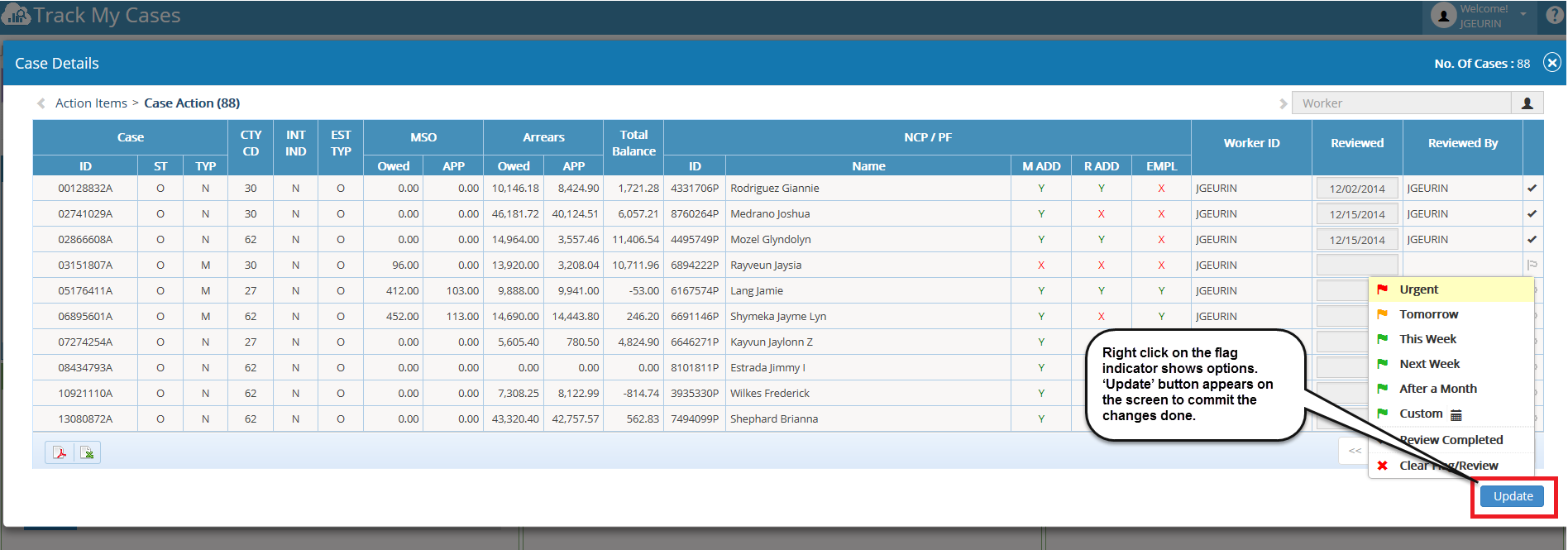This screenshot has width=1568, height=550.
Task: Click the red X R ADD indicator for Shymeka Jayme Lyn
Action: (1102, 317)
